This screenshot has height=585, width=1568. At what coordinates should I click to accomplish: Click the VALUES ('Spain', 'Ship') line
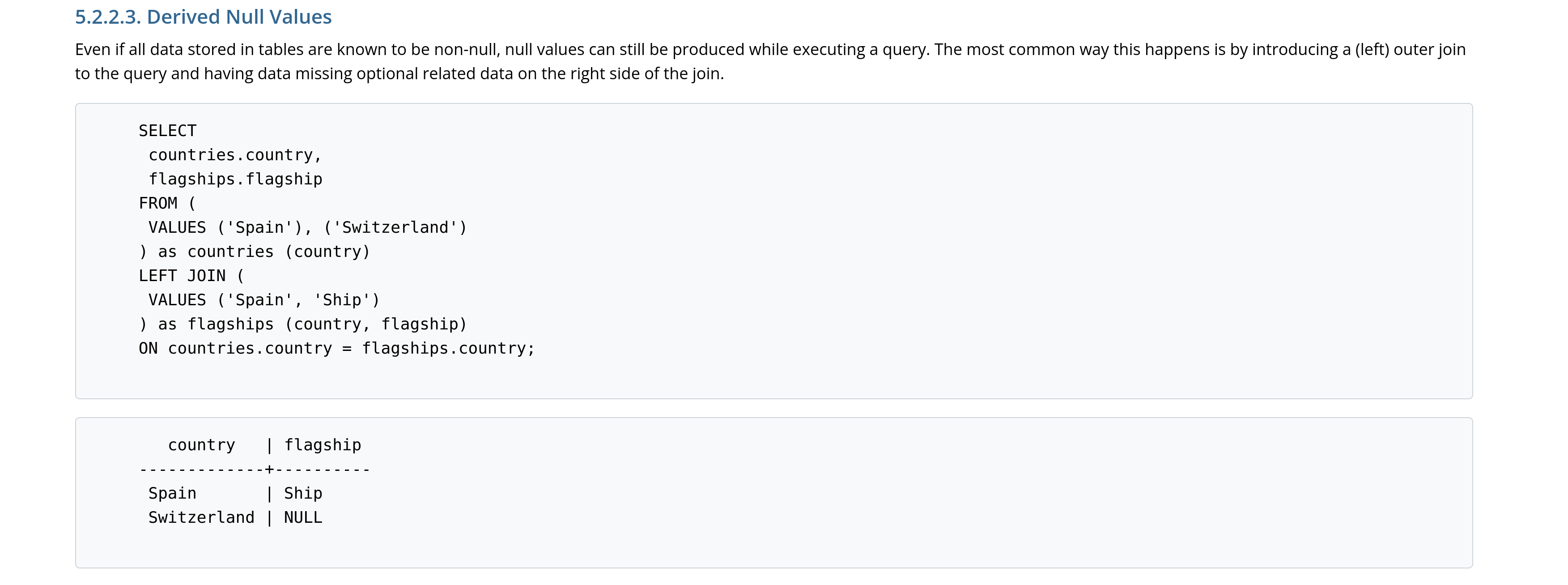click(264, 300)
